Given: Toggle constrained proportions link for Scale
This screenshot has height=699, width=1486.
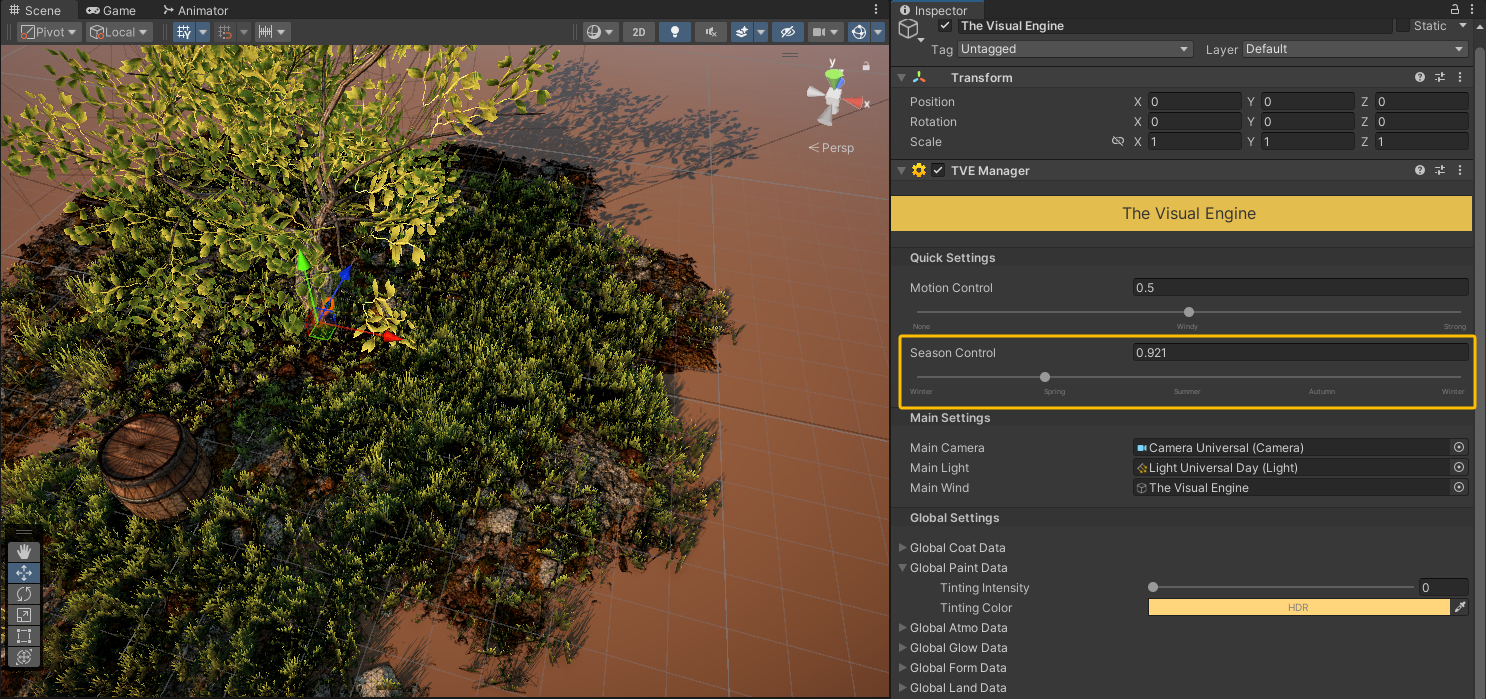Looking at the screenshot, I should [x=1118, y=142].
